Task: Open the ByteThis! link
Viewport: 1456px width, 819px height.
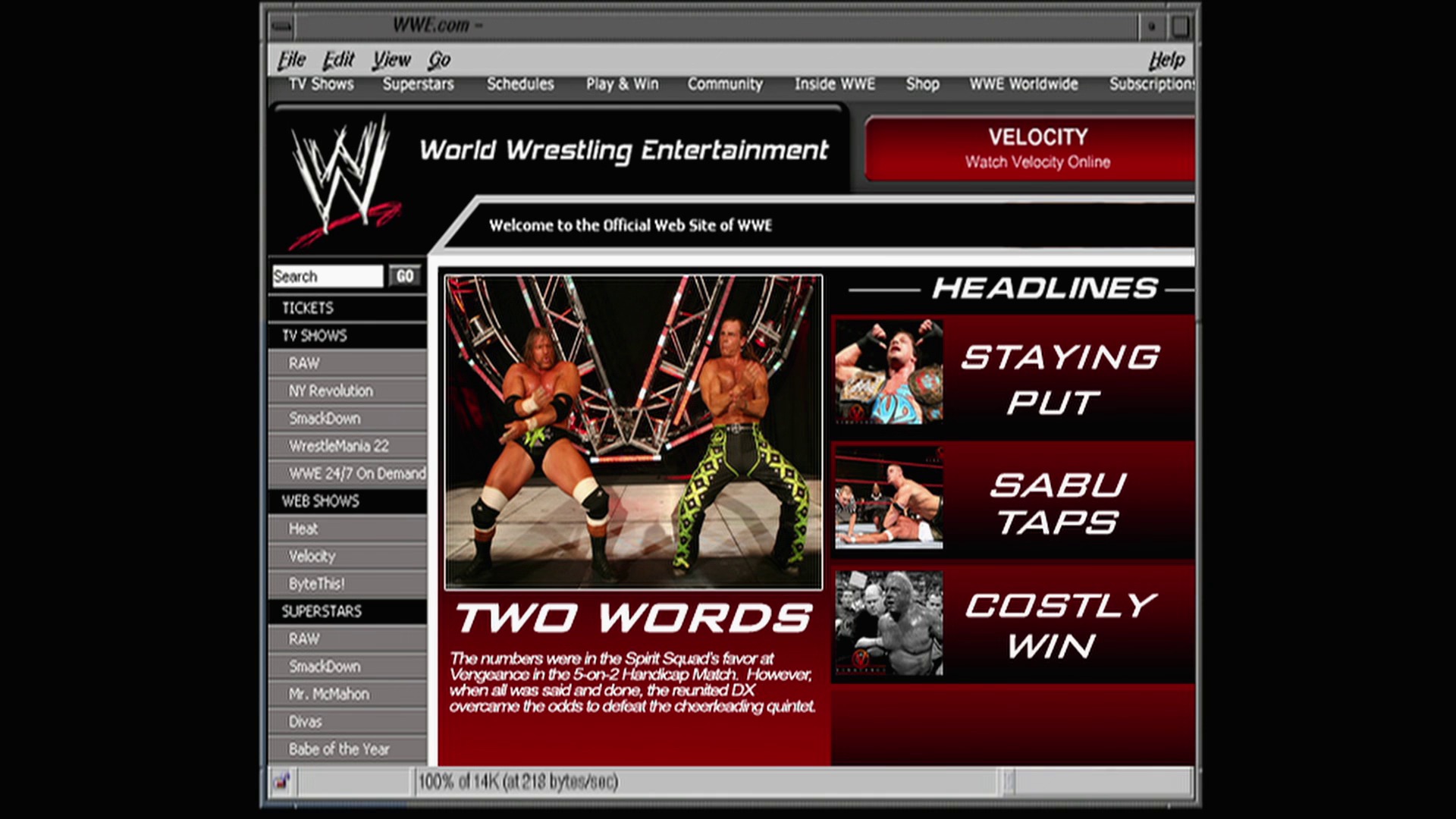Action: 347,583
